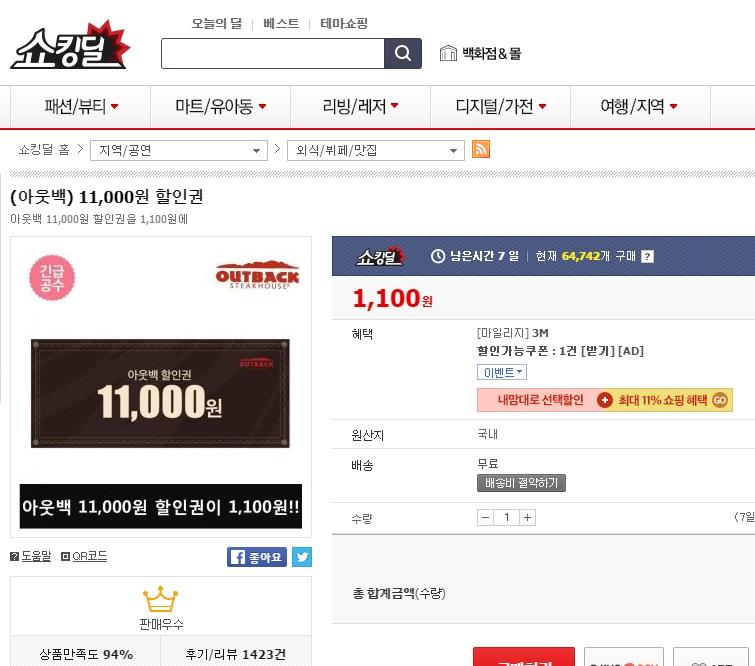Expand the 외식/뷔페/맛집 subcategory dropdown

click(x=376, y=150)
